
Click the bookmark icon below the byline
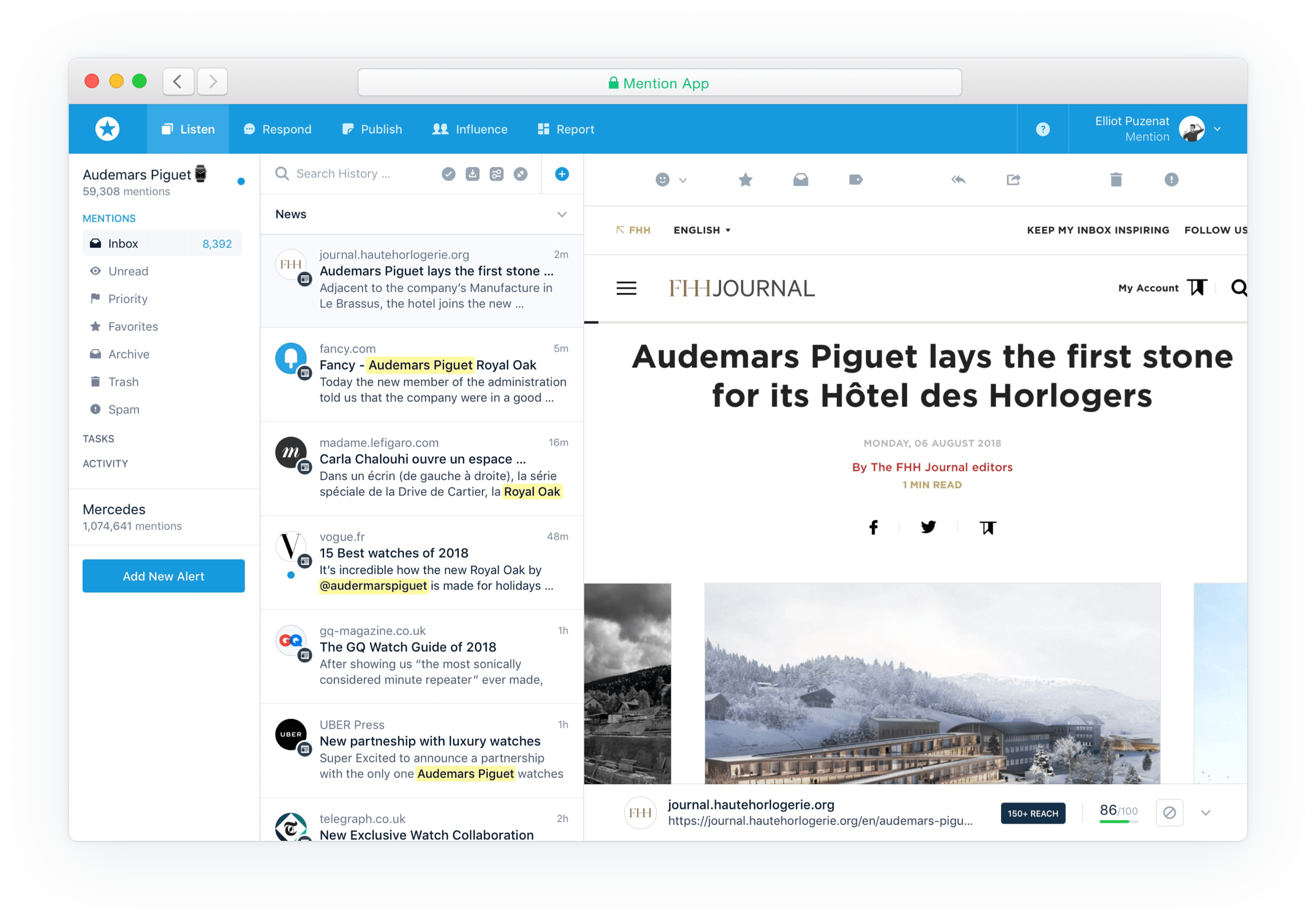(987, 527)
